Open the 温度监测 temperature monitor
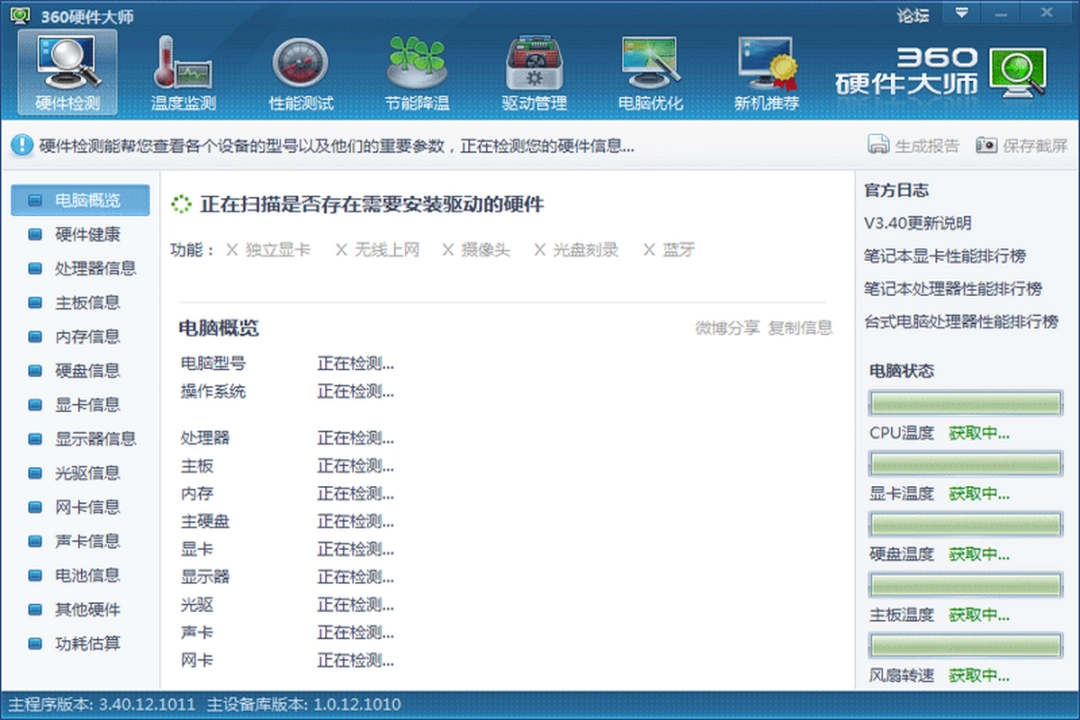The width and height of the screenshot is (1080, 720). (x=182, y=70)
